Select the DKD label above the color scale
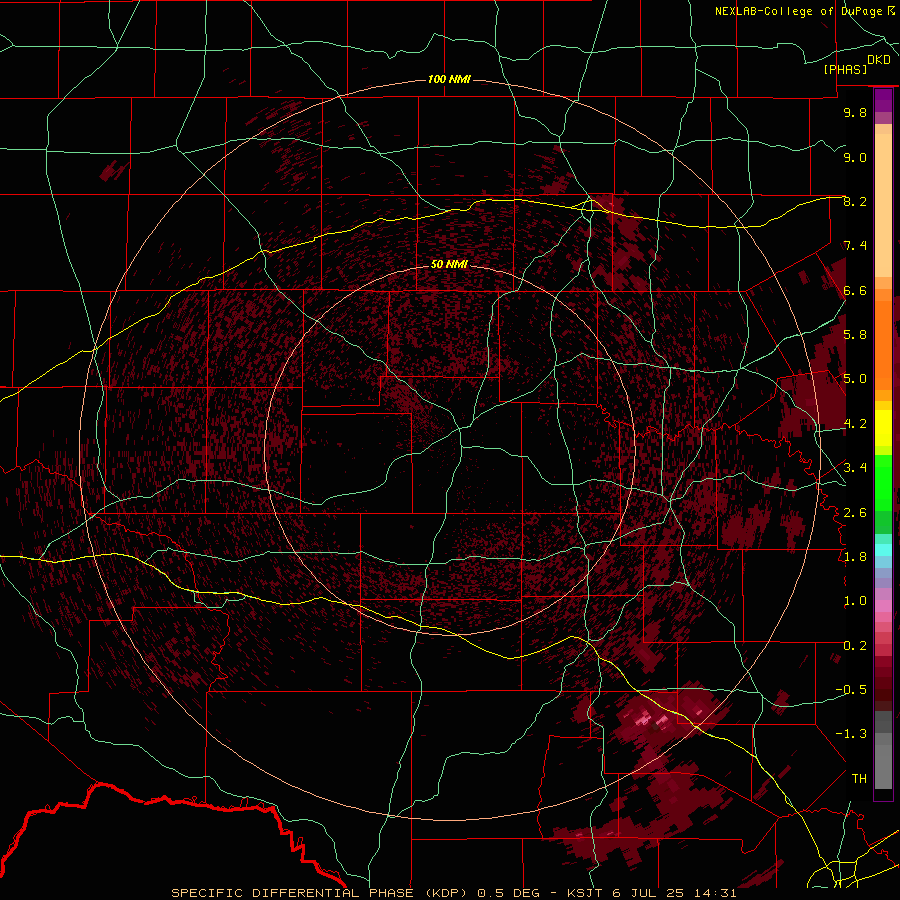 [x=878, y=59]
